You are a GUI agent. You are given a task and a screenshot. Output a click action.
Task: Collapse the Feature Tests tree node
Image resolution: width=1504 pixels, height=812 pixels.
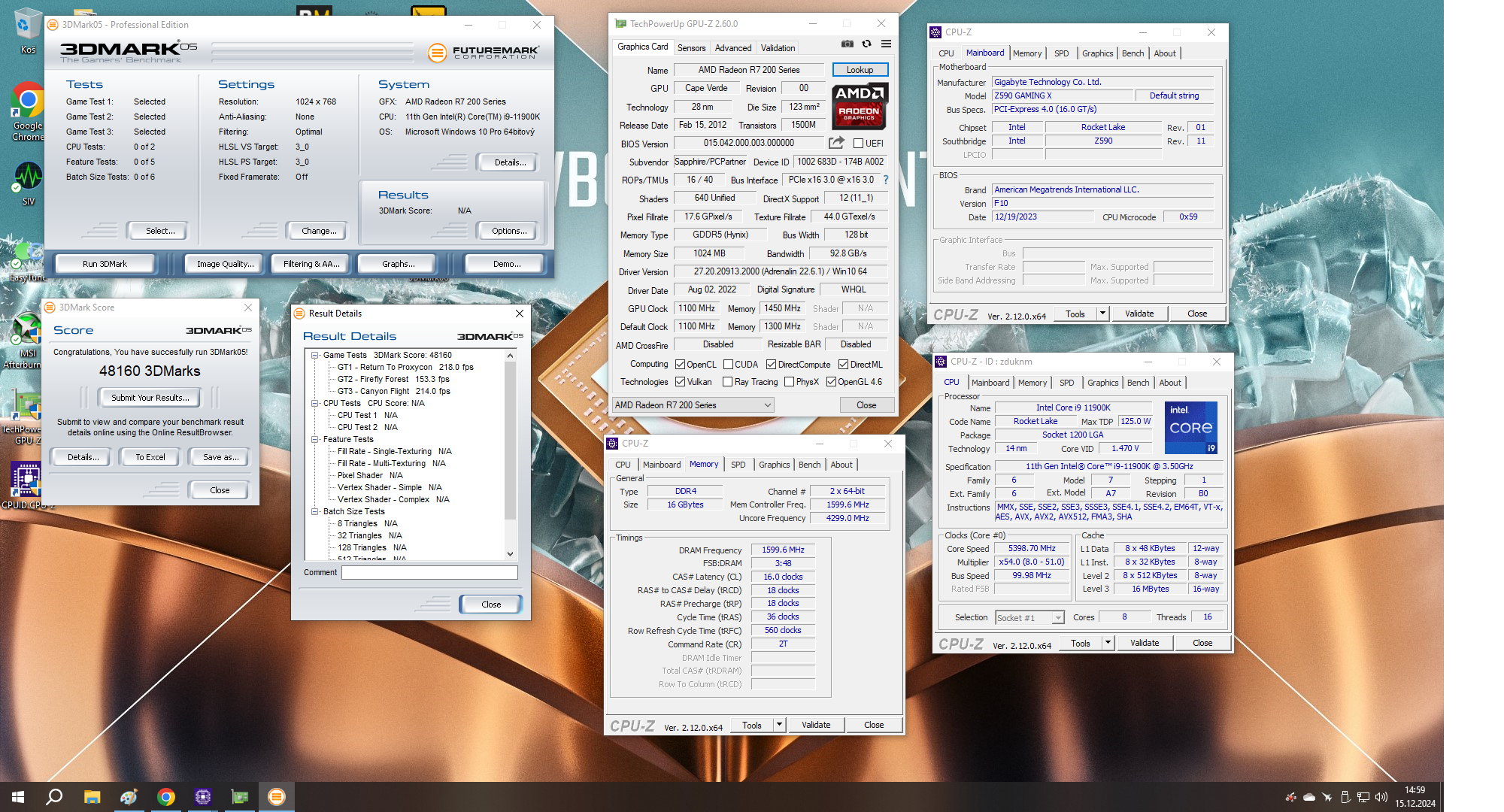click(x=315, y=439)
